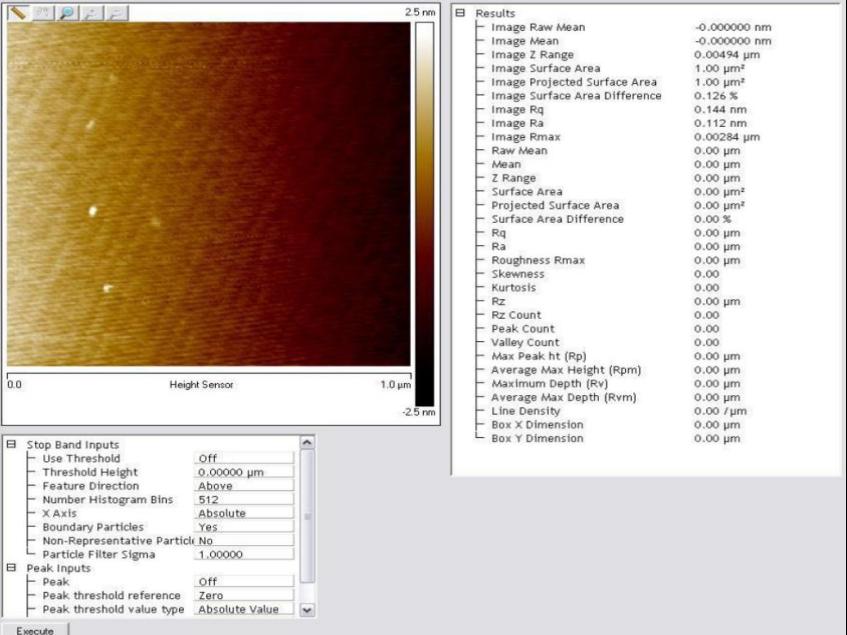
Task: Open Peak threshold value type dropdown
Action: click(244, 609)
